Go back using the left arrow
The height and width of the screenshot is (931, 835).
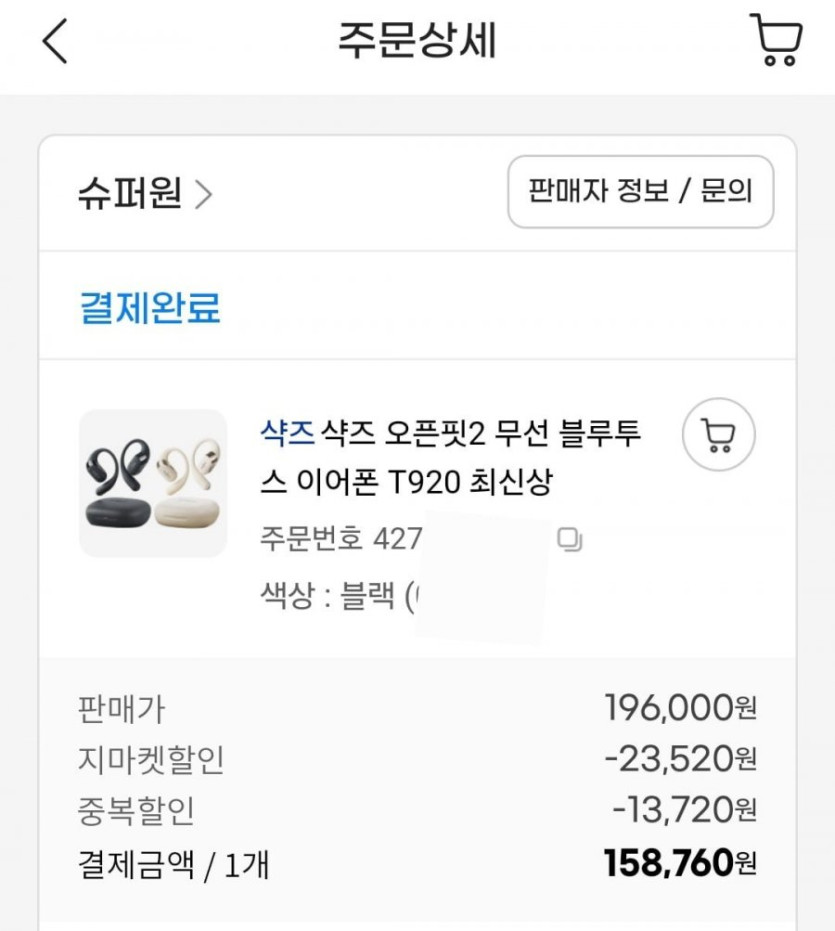pos(54,42)
